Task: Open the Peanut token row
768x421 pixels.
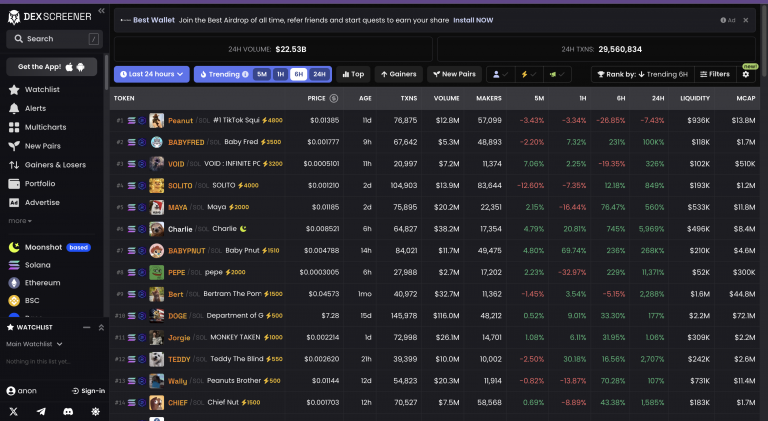Action: click(x=180, y=120)
